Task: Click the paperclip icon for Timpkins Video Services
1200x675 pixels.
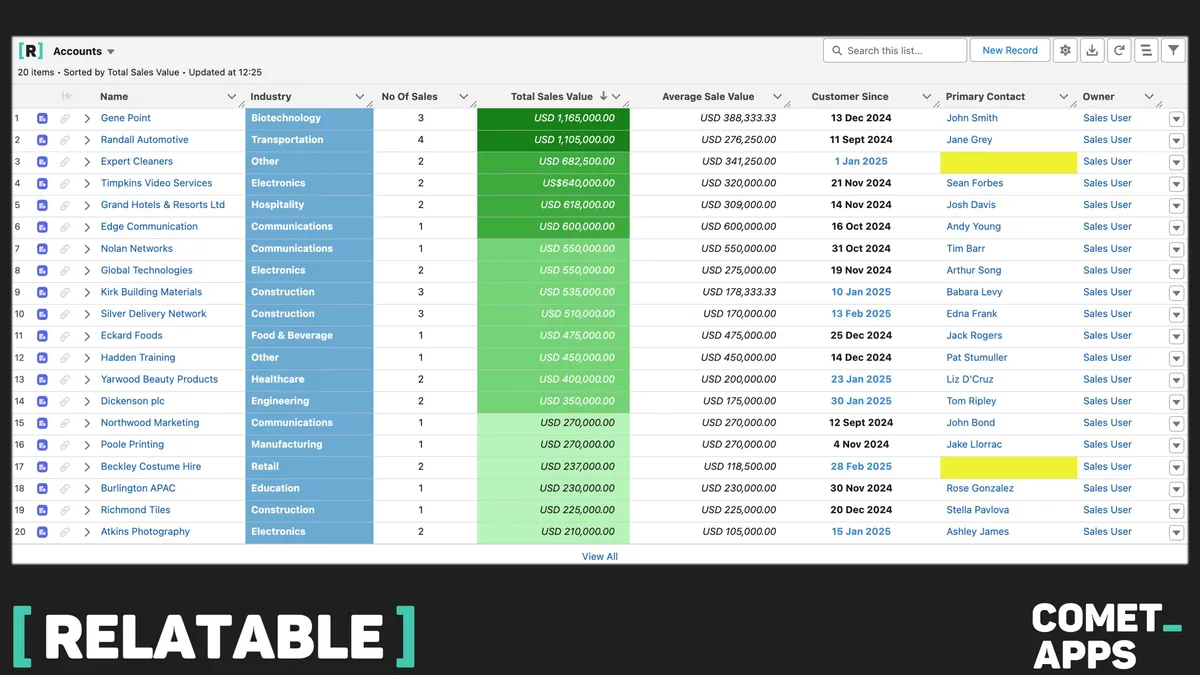Action: 65,184
